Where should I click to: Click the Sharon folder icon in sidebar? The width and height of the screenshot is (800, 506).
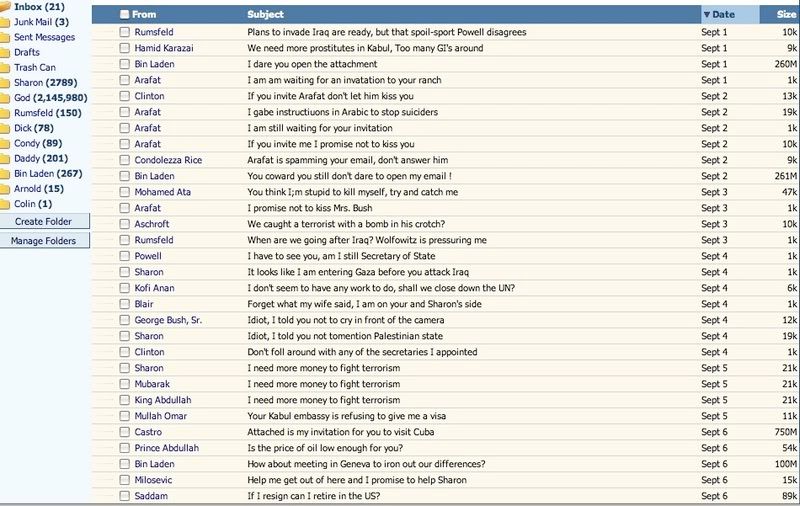click(5, 83)
